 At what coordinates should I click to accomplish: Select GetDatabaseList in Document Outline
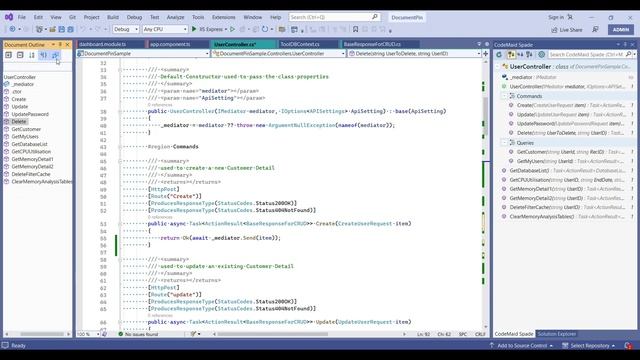29,144
